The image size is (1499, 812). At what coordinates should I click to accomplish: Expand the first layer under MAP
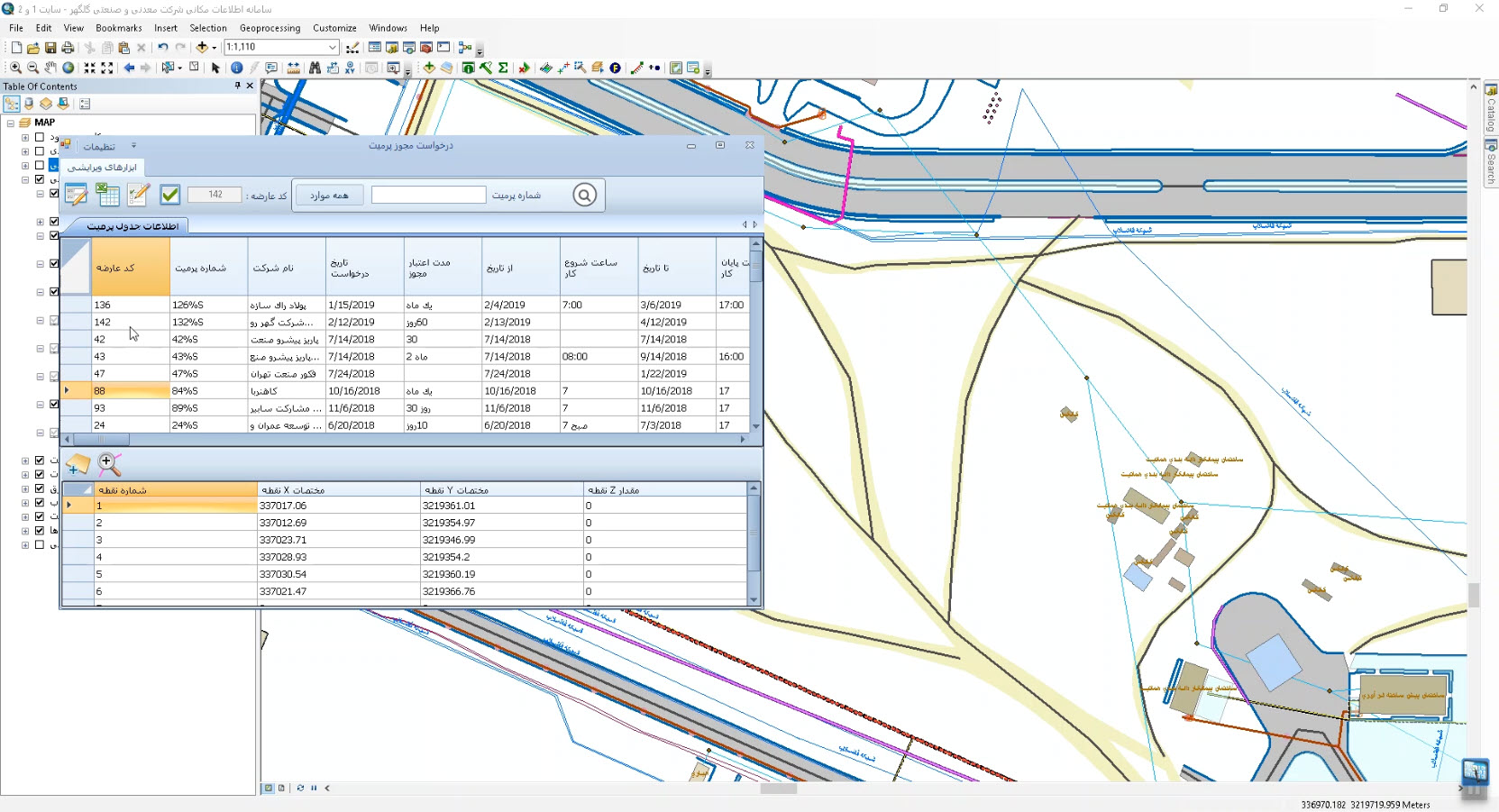25,138
